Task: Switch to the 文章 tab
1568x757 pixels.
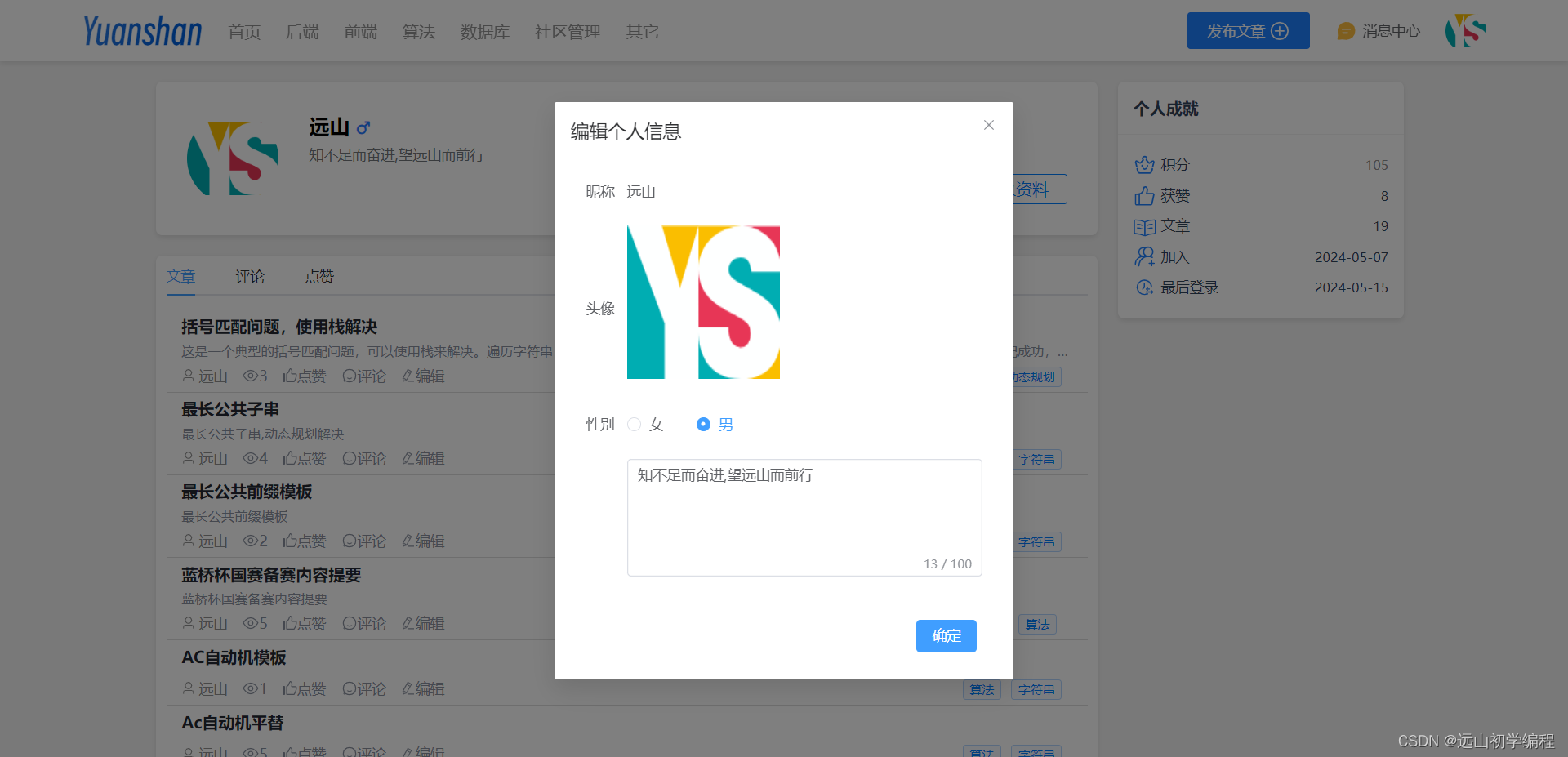Action: [x=180, y=276]
